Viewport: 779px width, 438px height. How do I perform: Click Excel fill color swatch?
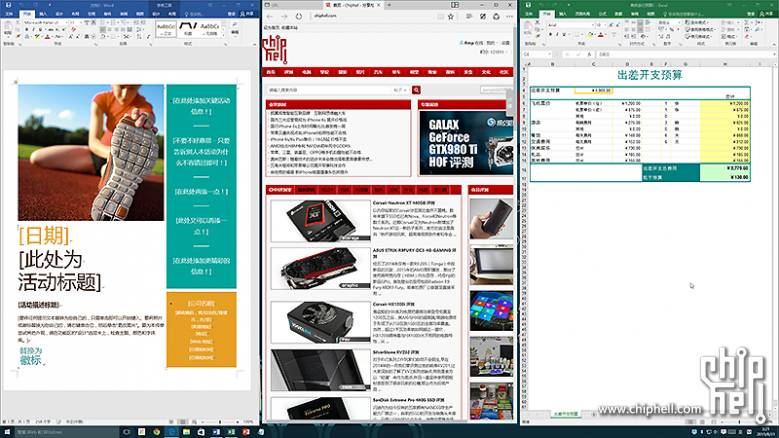590,35
